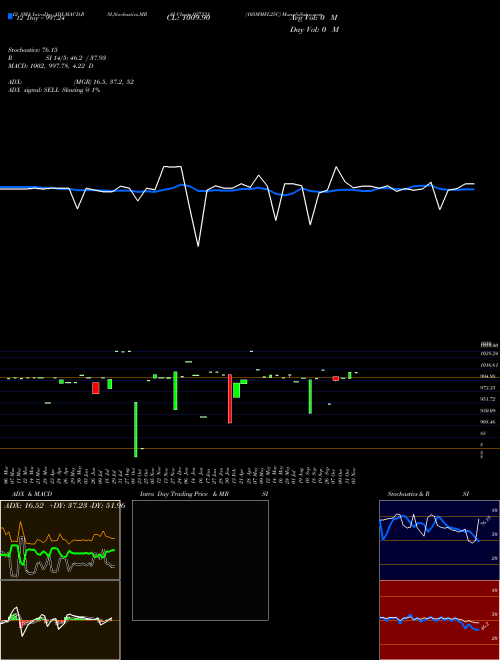
Task: Select the 'Avg Vol: 0 M' text
Action: click(x=314, y=18)
